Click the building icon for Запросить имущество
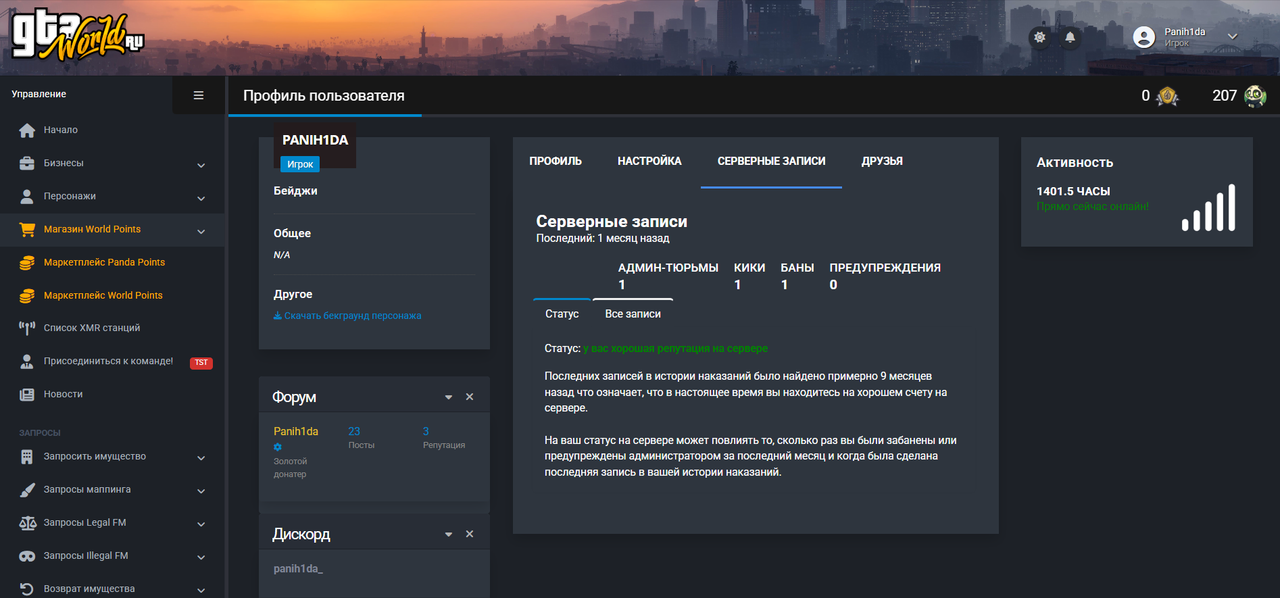Screen dimensions: 1280x598 click(x=27, y=457)
